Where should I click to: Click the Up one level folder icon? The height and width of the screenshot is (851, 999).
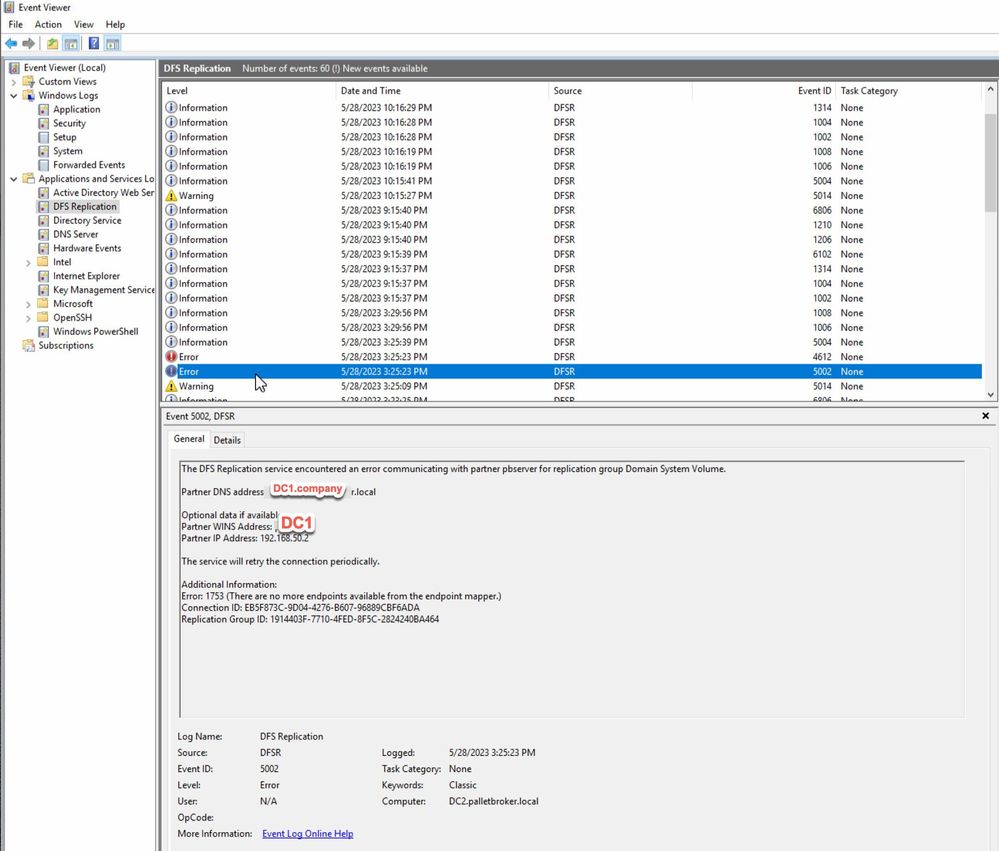[x=52, y=43]
